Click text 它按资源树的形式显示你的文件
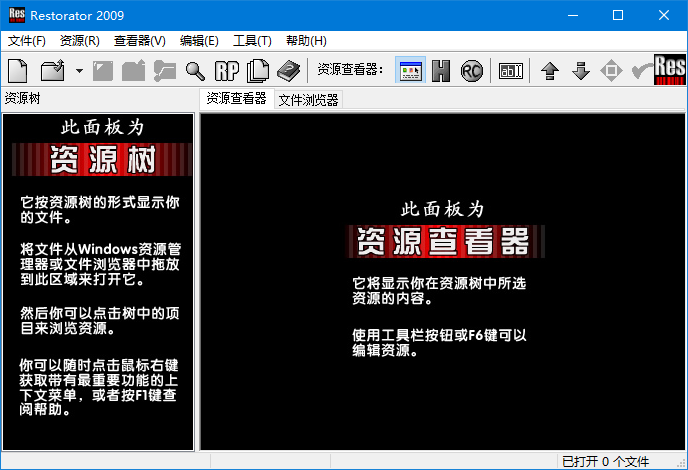688x470 pixels. click(100, 210)
